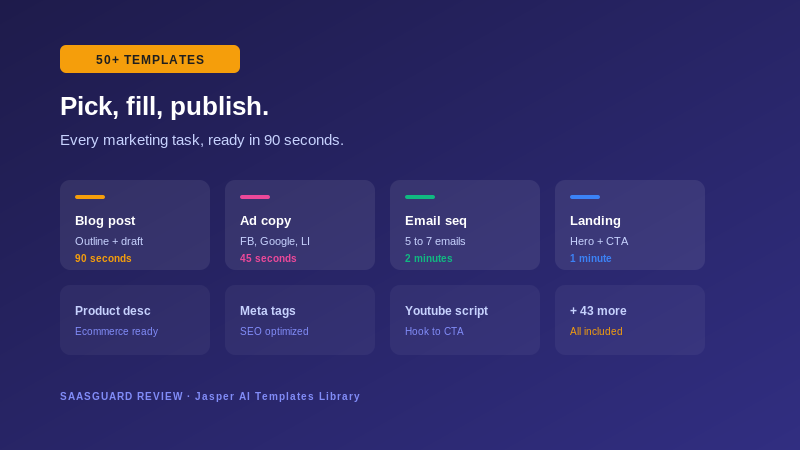Open the Product desc card

135,320
